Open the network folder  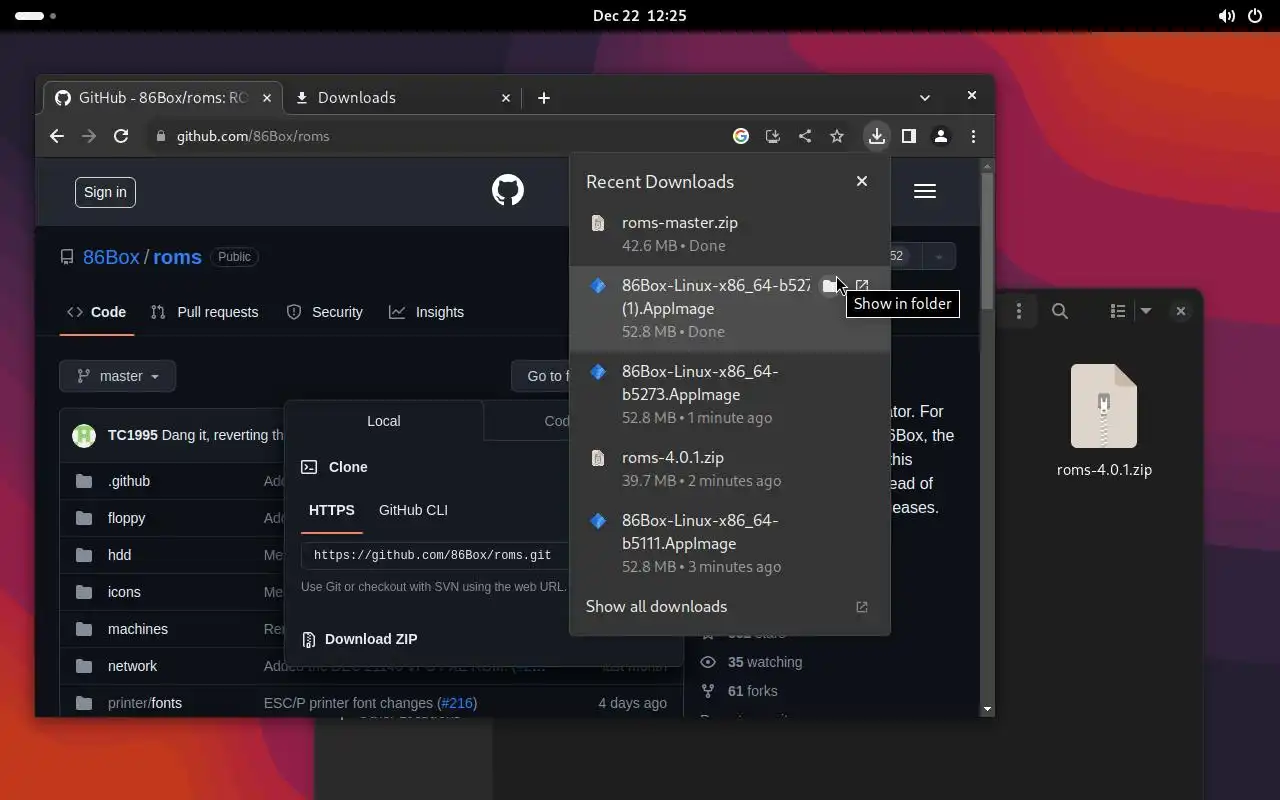[x=132, y=666]
